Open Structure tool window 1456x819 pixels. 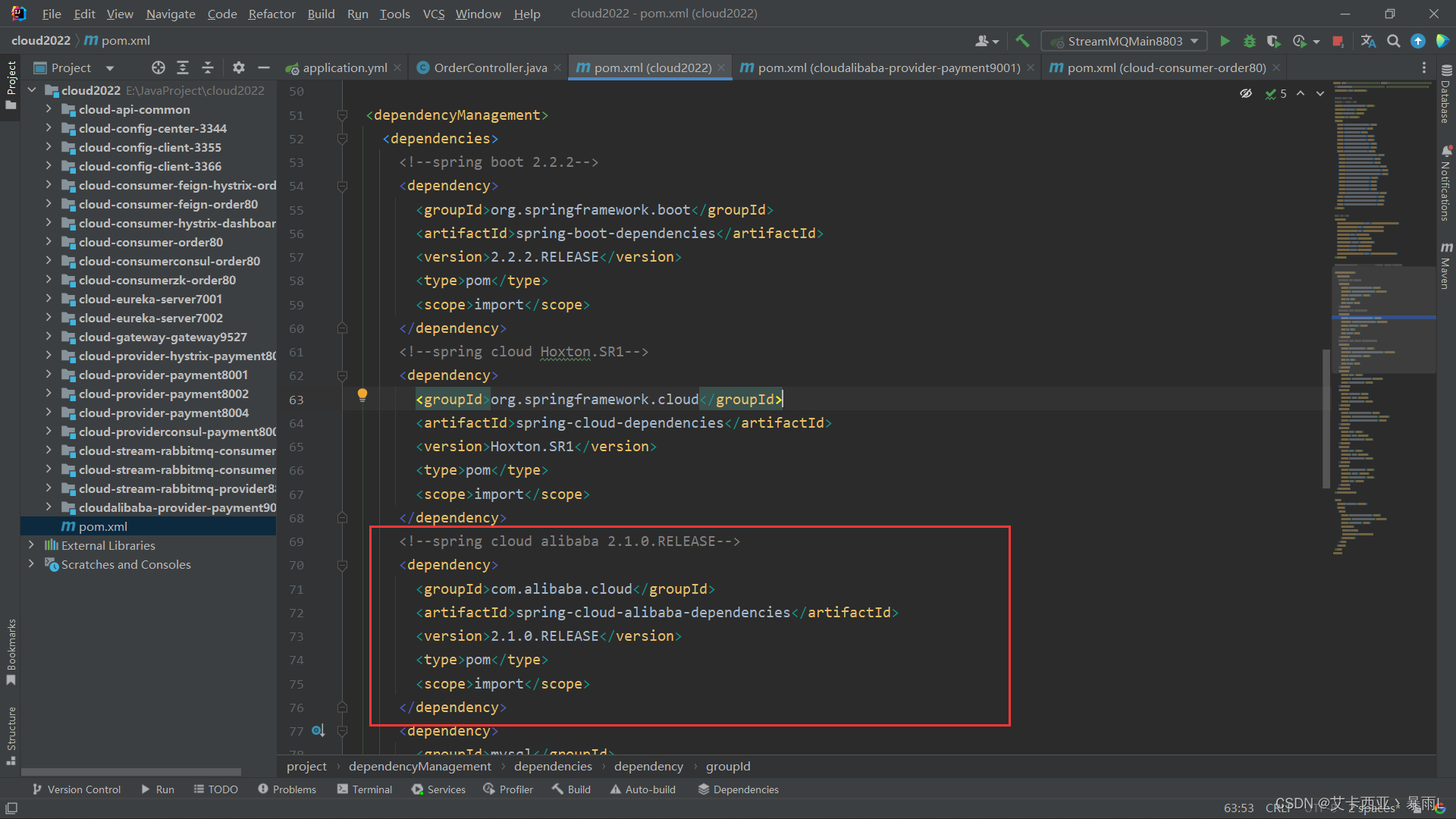pyautogui.click(x=11, y=736)
